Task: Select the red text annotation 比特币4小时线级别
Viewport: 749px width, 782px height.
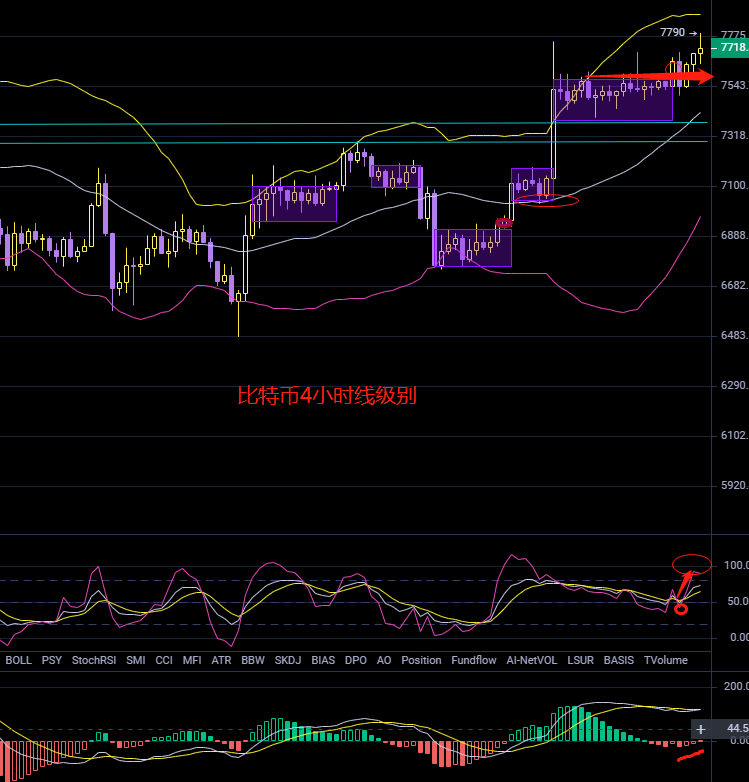Action: pos(326,396)
